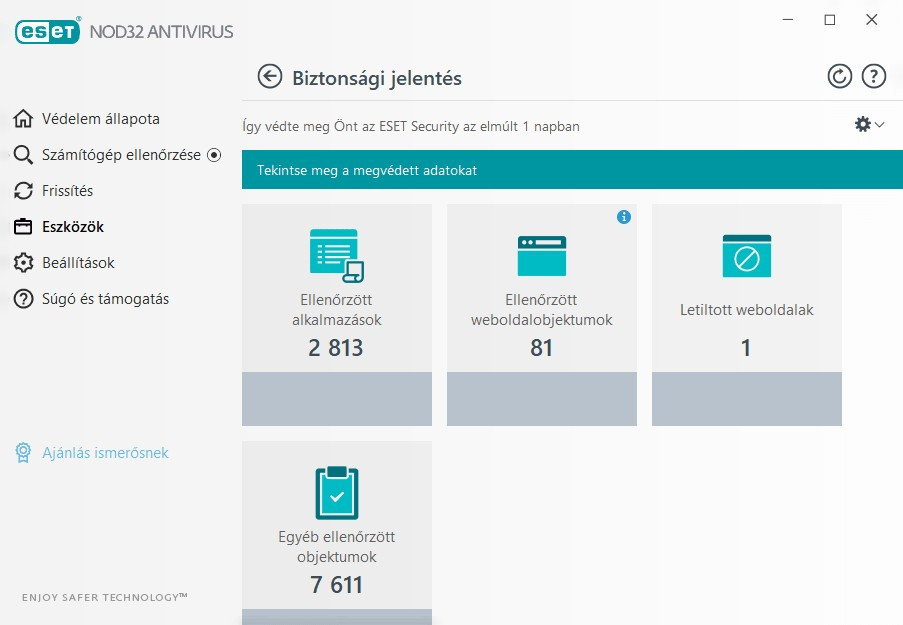
Task: Click the Ellenőrzött alkalmazások icon
Action: tap(337, 256)
